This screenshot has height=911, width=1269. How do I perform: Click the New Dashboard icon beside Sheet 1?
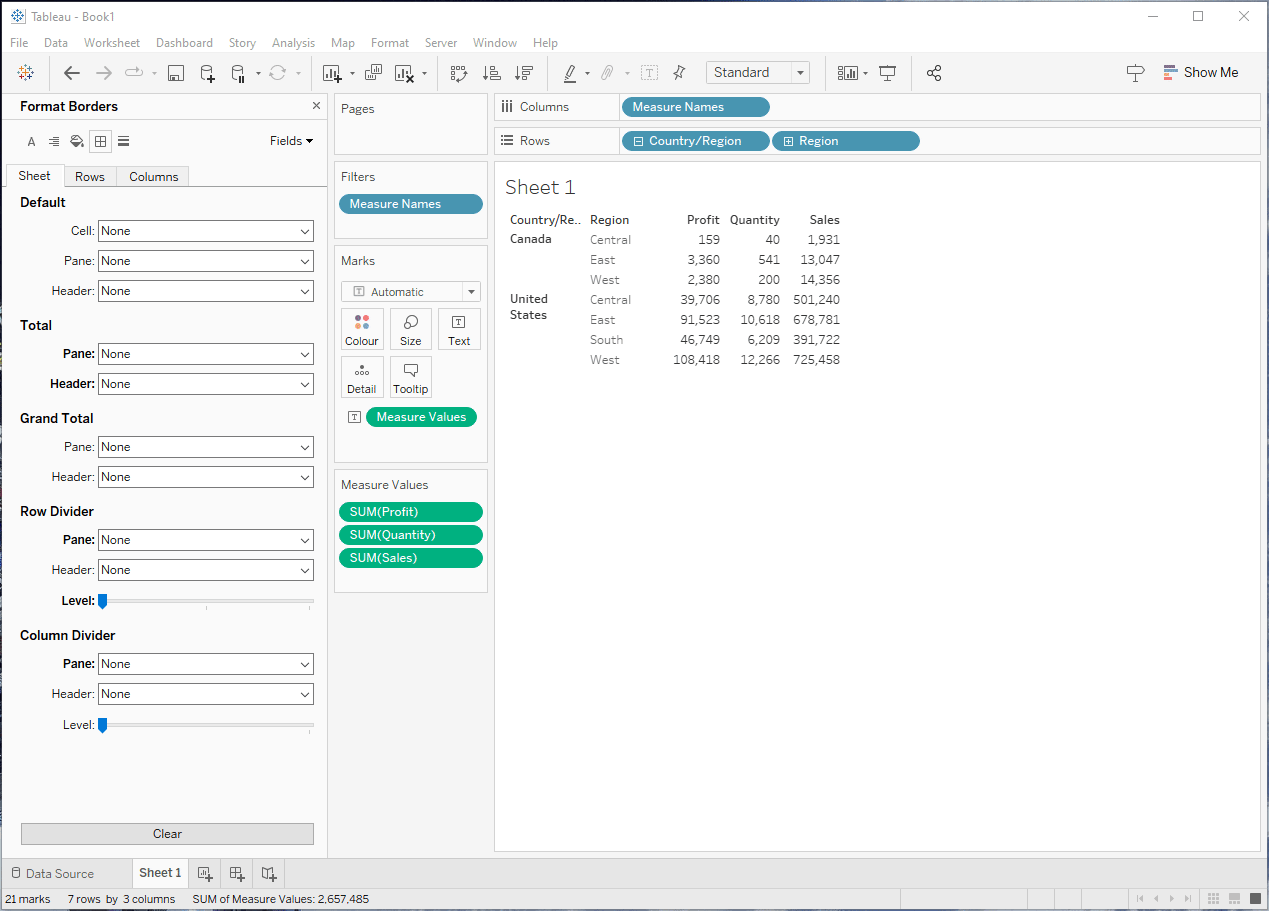pyautogui.click(x=237, y=873)
